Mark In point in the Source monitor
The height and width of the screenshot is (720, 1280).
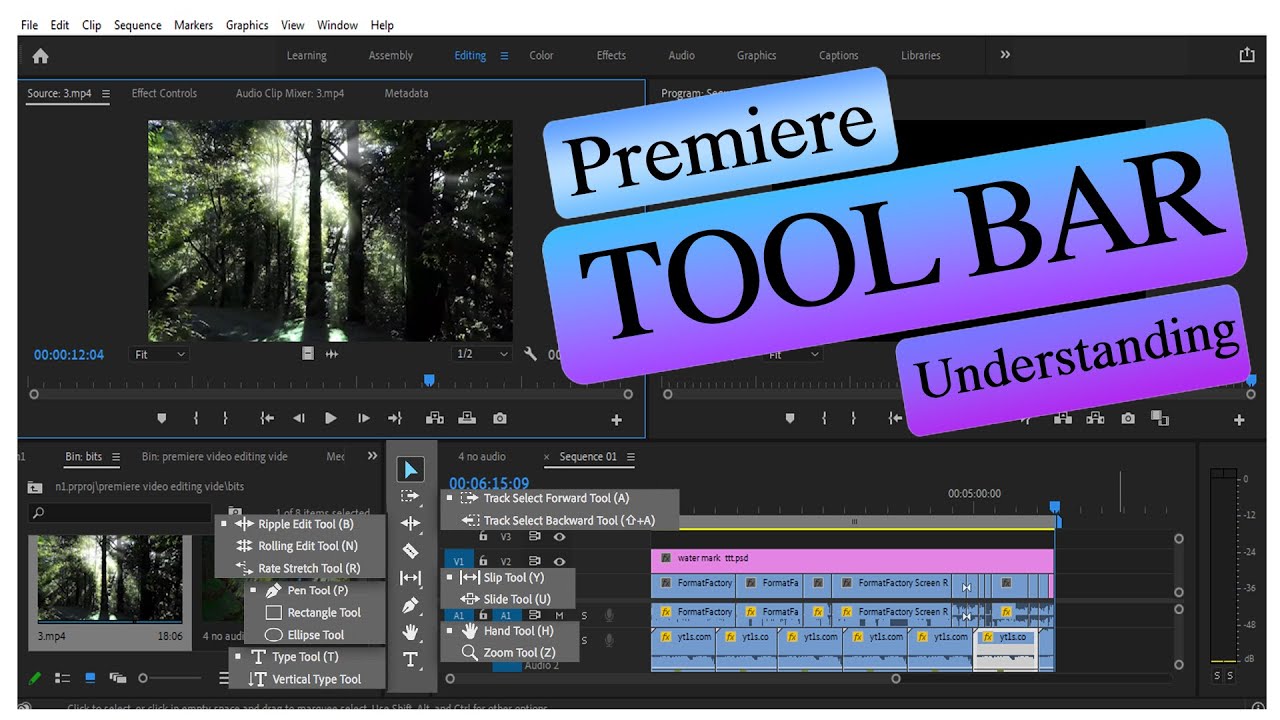click(196, 419)
